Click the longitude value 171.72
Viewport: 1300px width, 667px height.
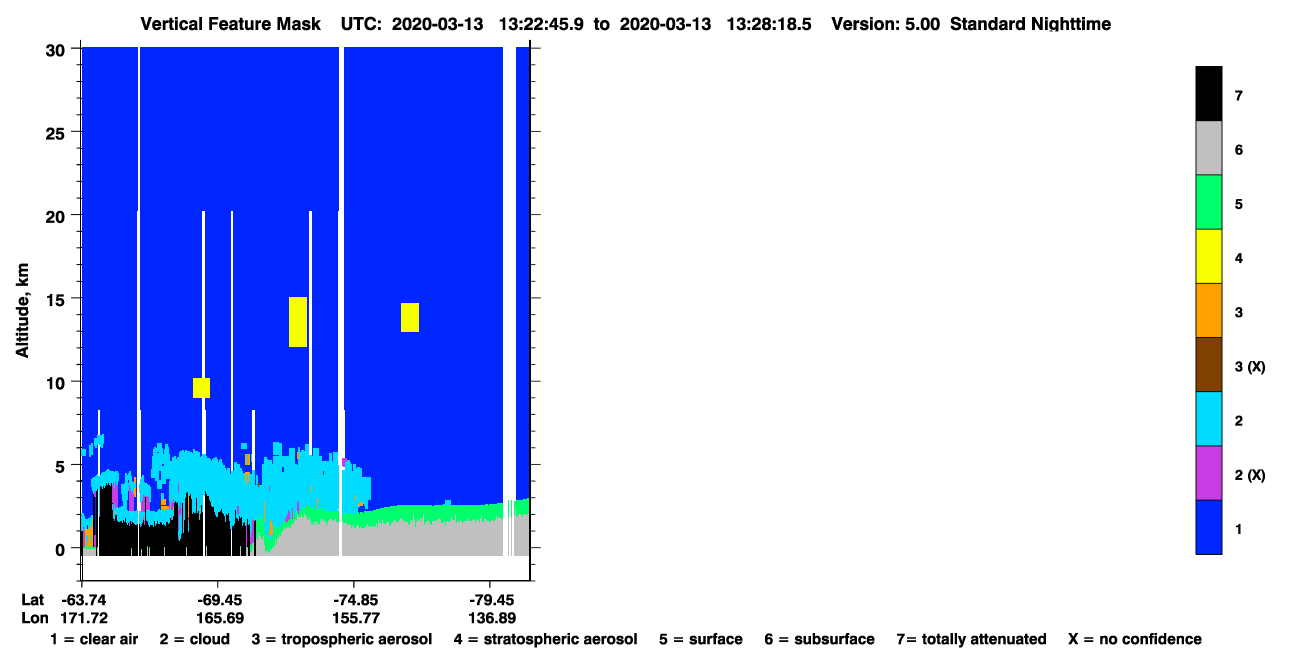84,618
